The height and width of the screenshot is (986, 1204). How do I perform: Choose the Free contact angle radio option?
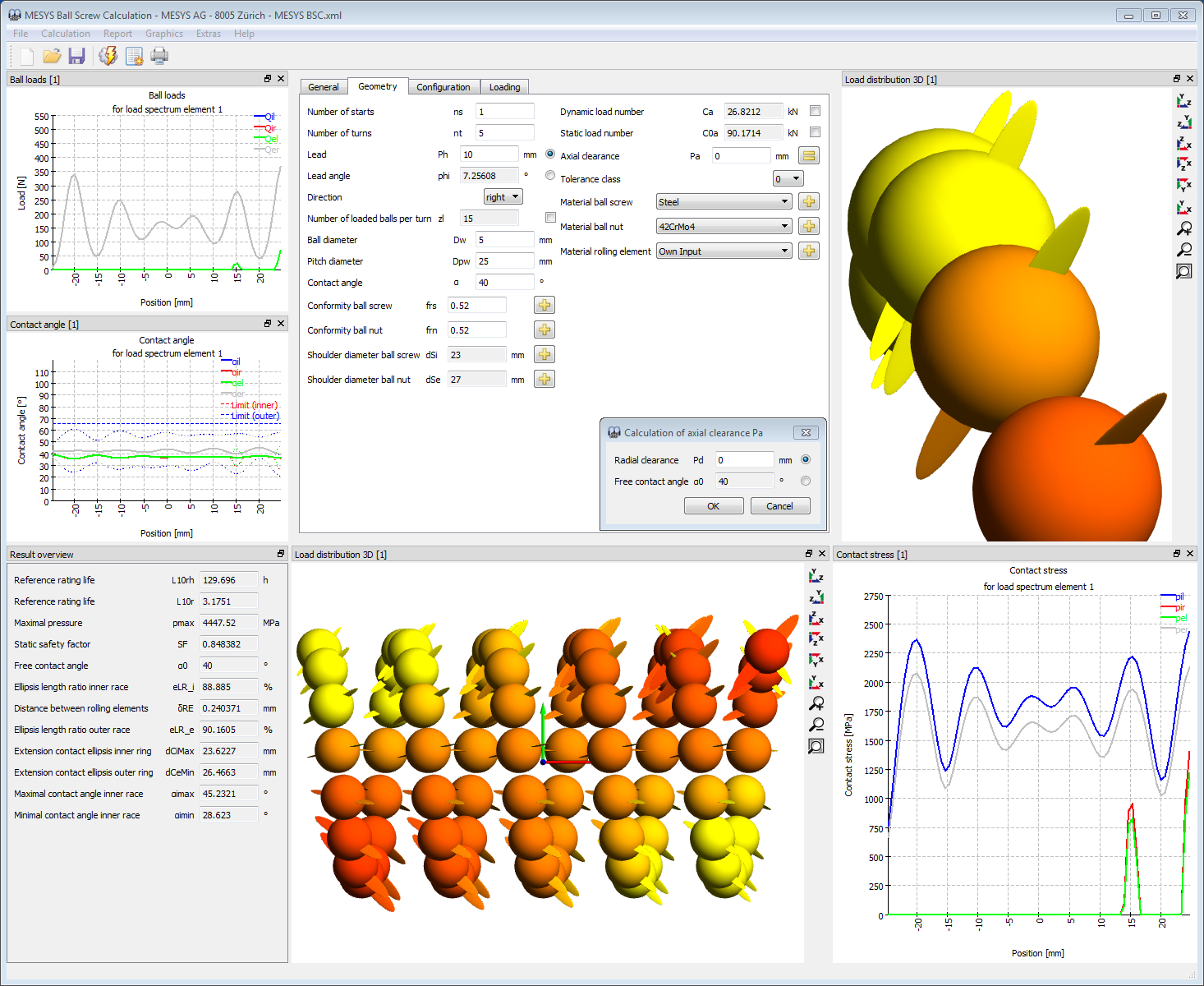(x=805, y=481)
